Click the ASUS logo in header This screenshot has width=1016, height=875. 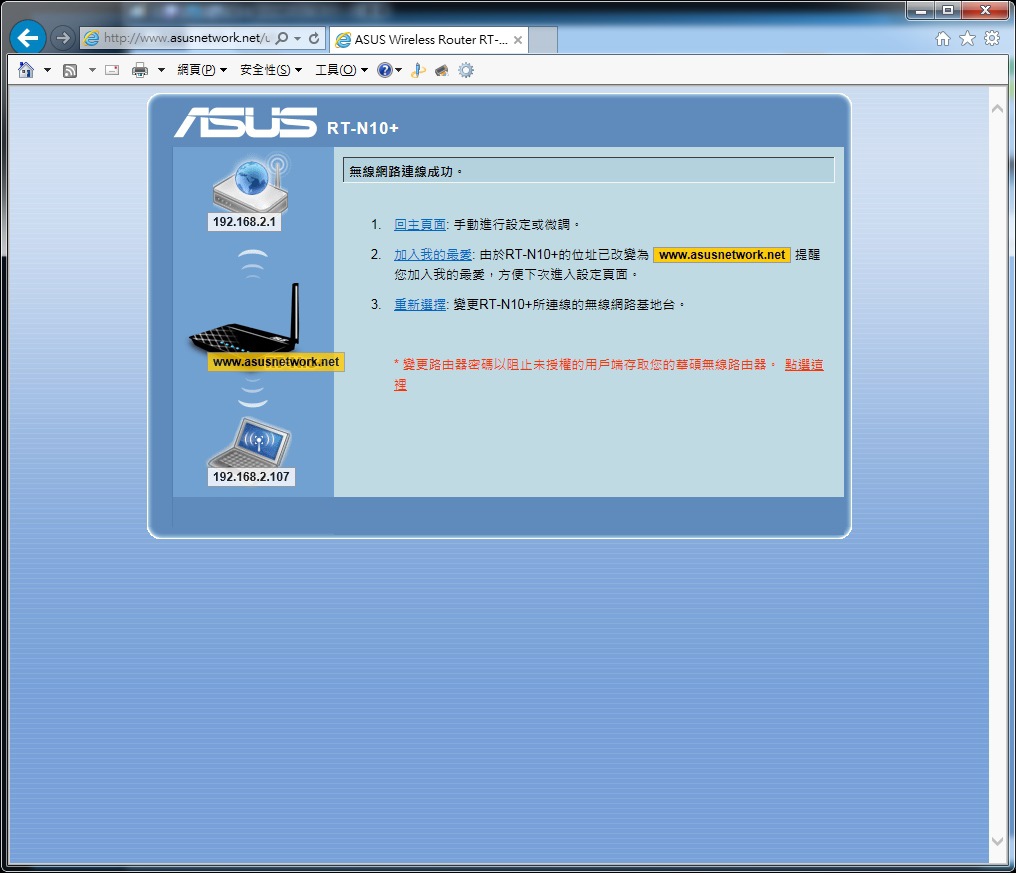(x=246, y=122)
